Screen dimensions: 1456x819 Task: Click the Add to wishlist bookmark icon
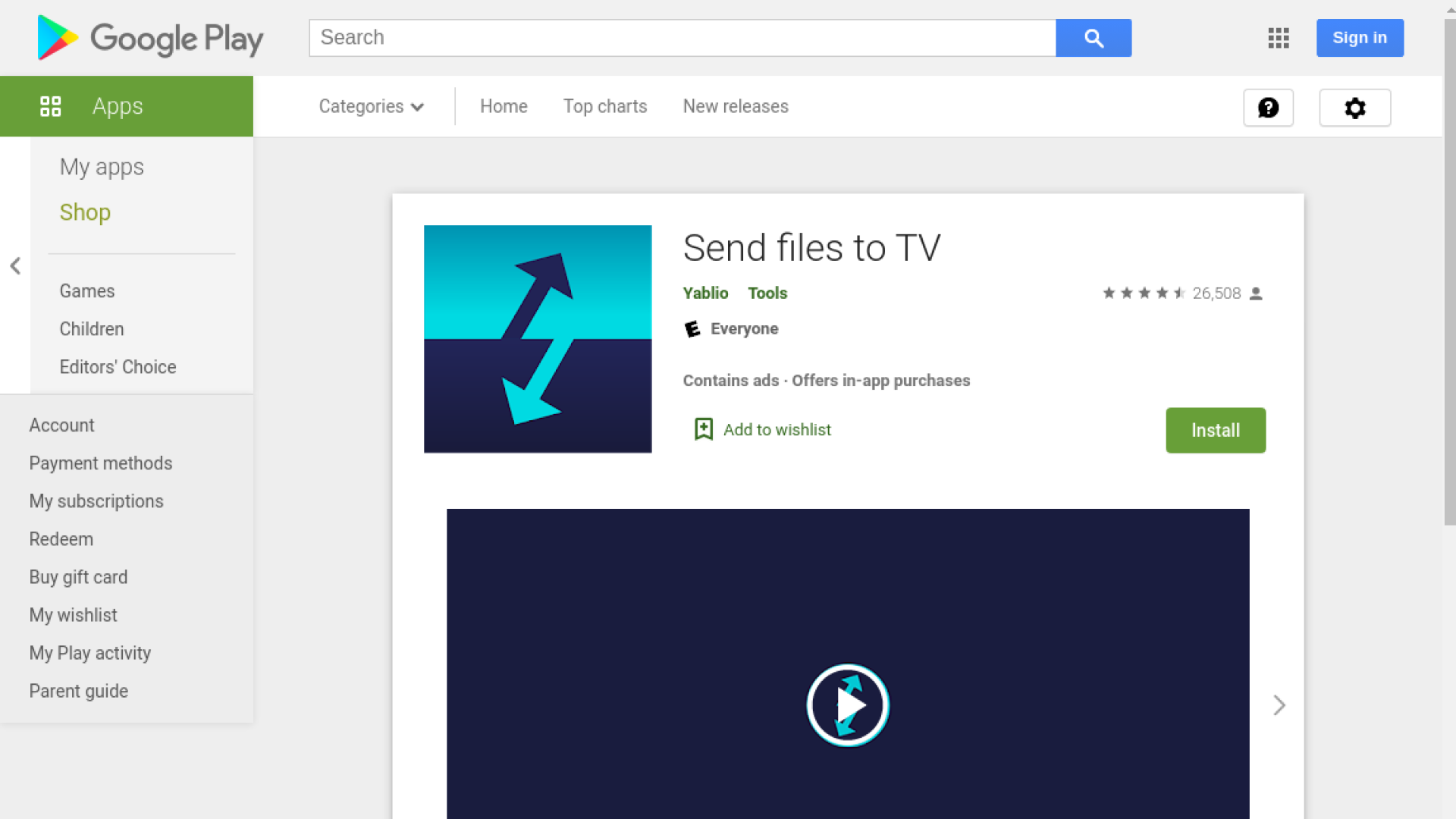tap(703, 429)
